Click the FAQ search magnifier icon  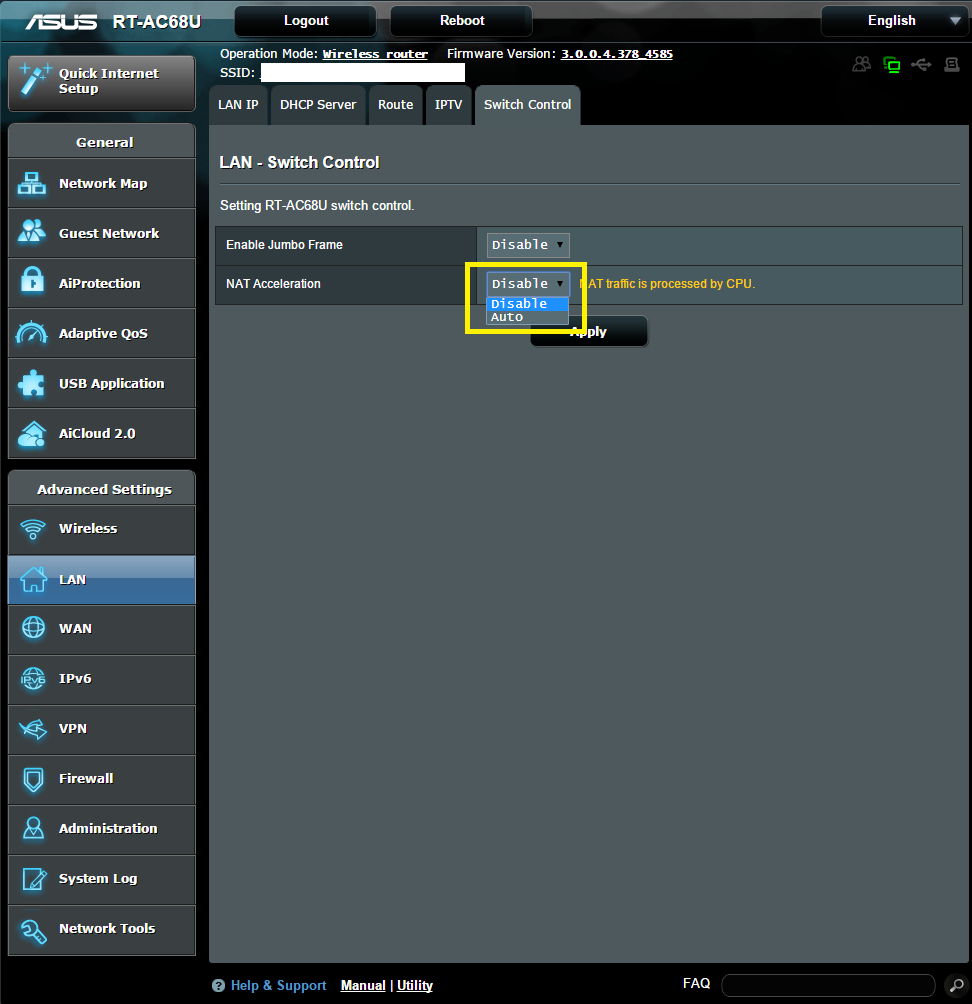(953, 985)
